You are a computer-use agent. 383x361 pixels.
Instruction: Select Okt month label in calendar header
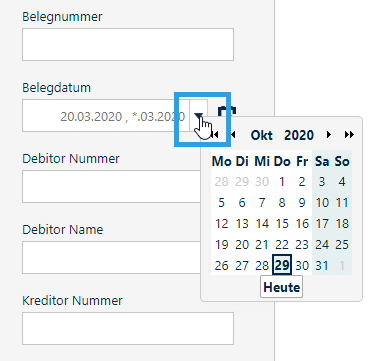[262, 135]
